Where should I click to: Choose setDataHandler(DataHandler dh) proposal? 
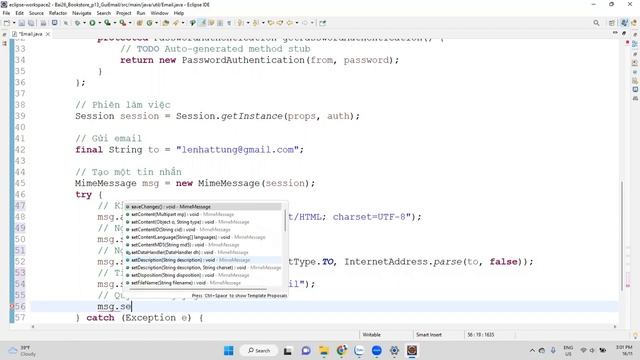(203, 252)
